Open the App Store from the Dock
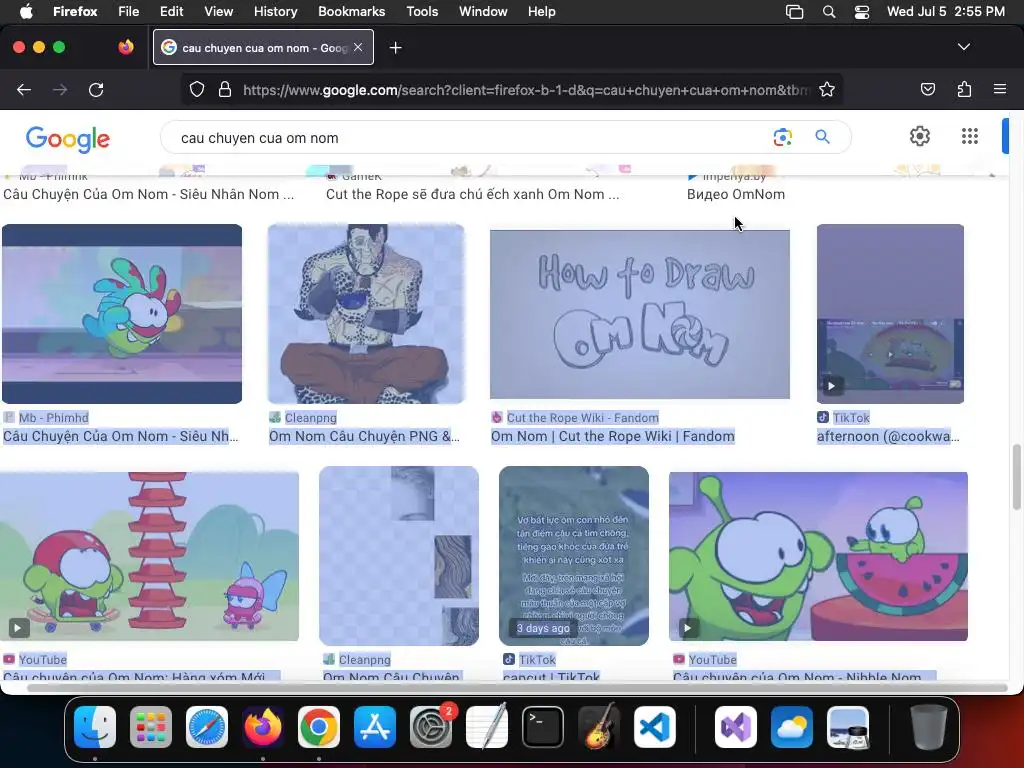 click(375, 727)
